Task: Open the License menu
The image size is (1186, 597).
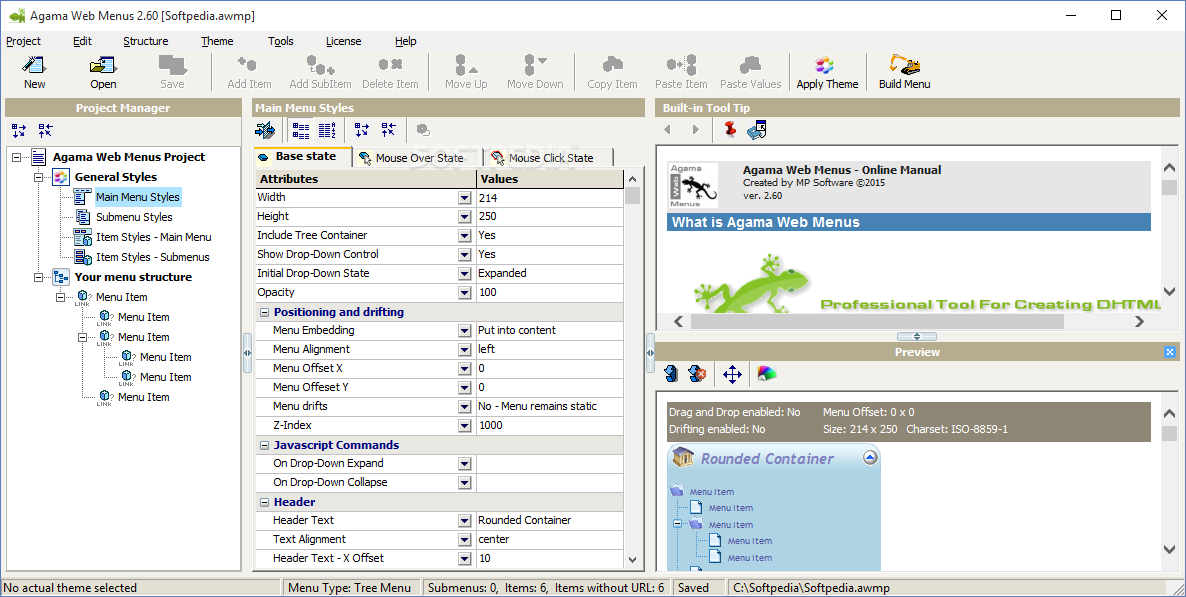Action: (x=343, y=41)
